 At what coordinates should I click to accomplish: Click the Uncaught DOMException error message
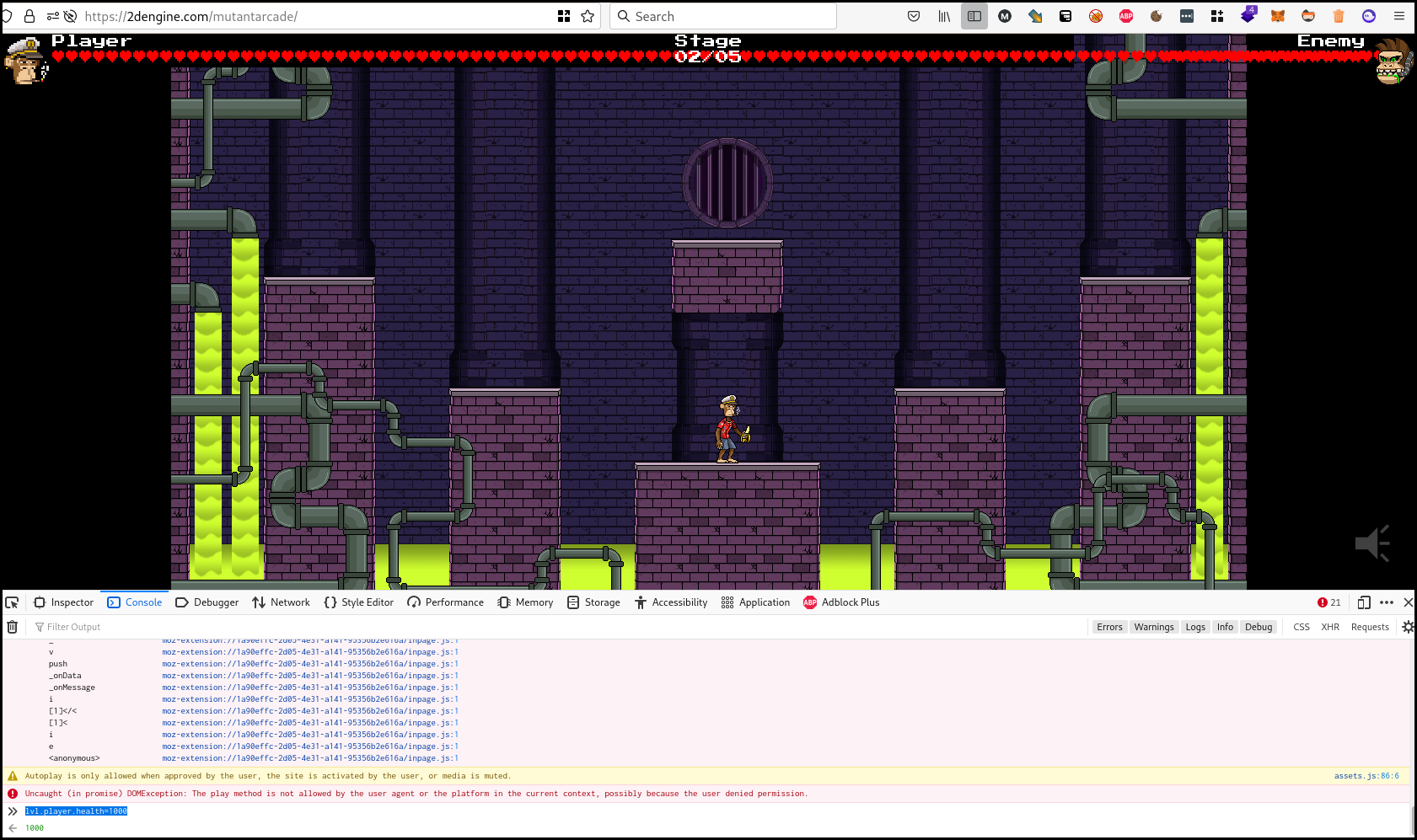pyautogui.click(x=416, y=794)
